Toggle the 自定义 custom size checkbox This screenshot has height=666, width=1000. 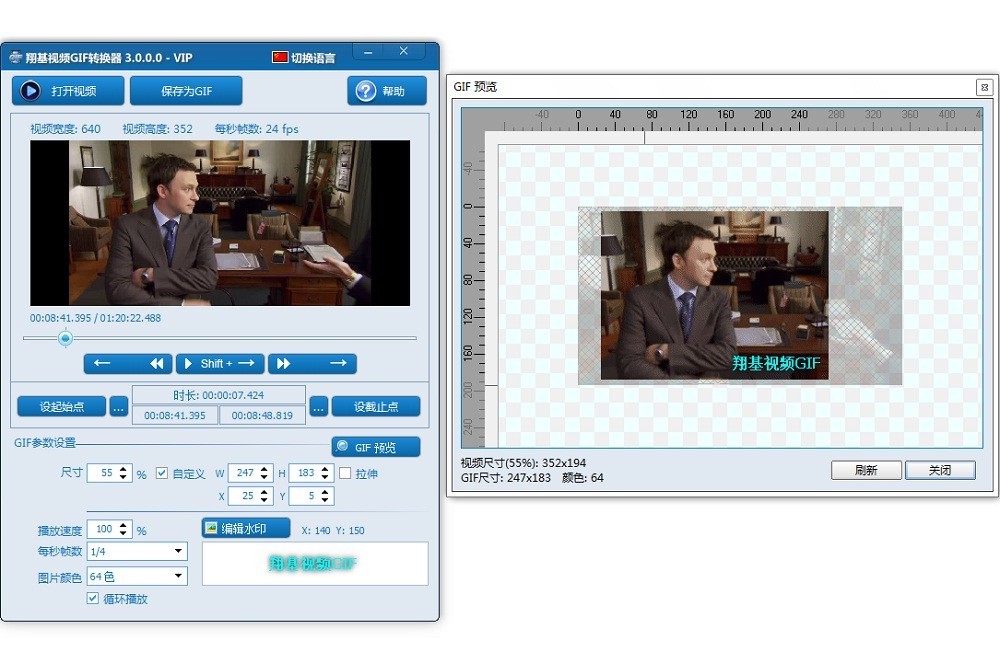coord(162,473)
